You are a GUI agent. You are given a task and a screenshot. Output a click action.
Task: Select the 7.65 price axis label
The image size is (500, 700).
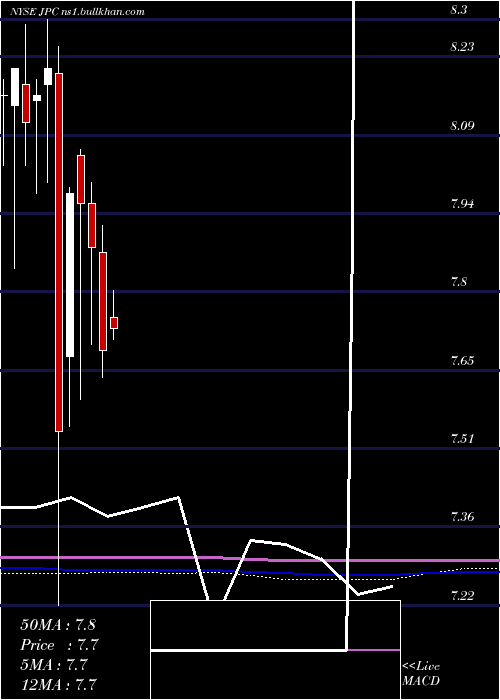coord(462,360)
